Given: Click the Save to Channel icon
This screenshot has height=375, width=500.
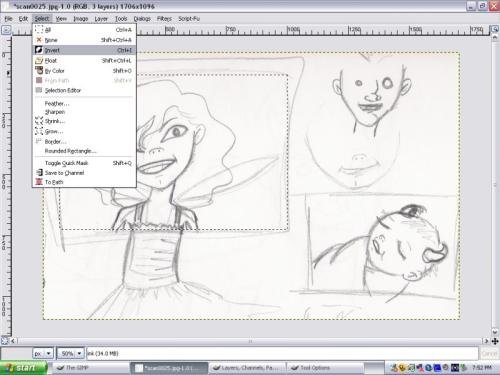Looking at the screenshot, I should (x=39, y=172).
